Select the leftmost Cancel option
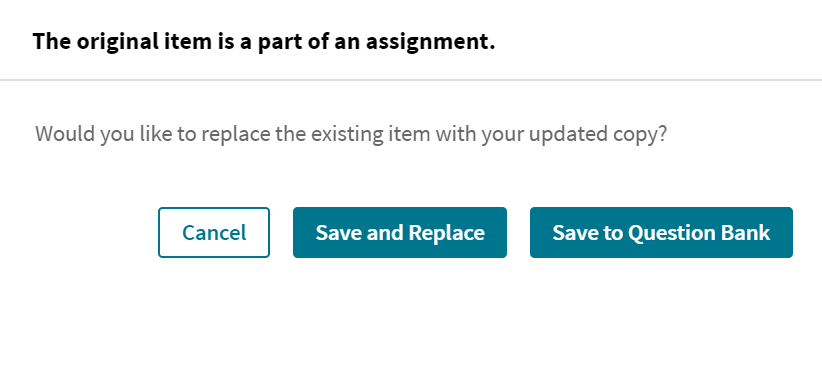Image resolution: width=822 pixels, height=365 pixels. click(x=214, y=232)
